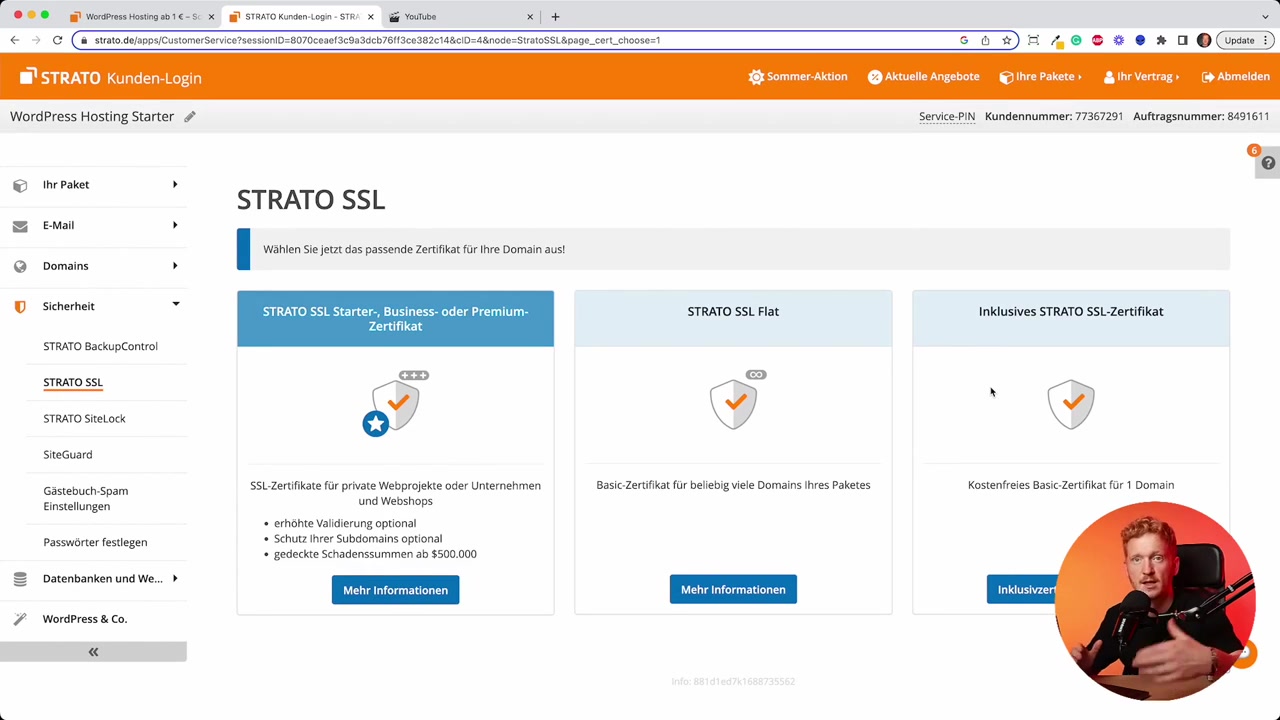Go back with the browser back arrow
1280x720 pixels.
pos(14,40)
